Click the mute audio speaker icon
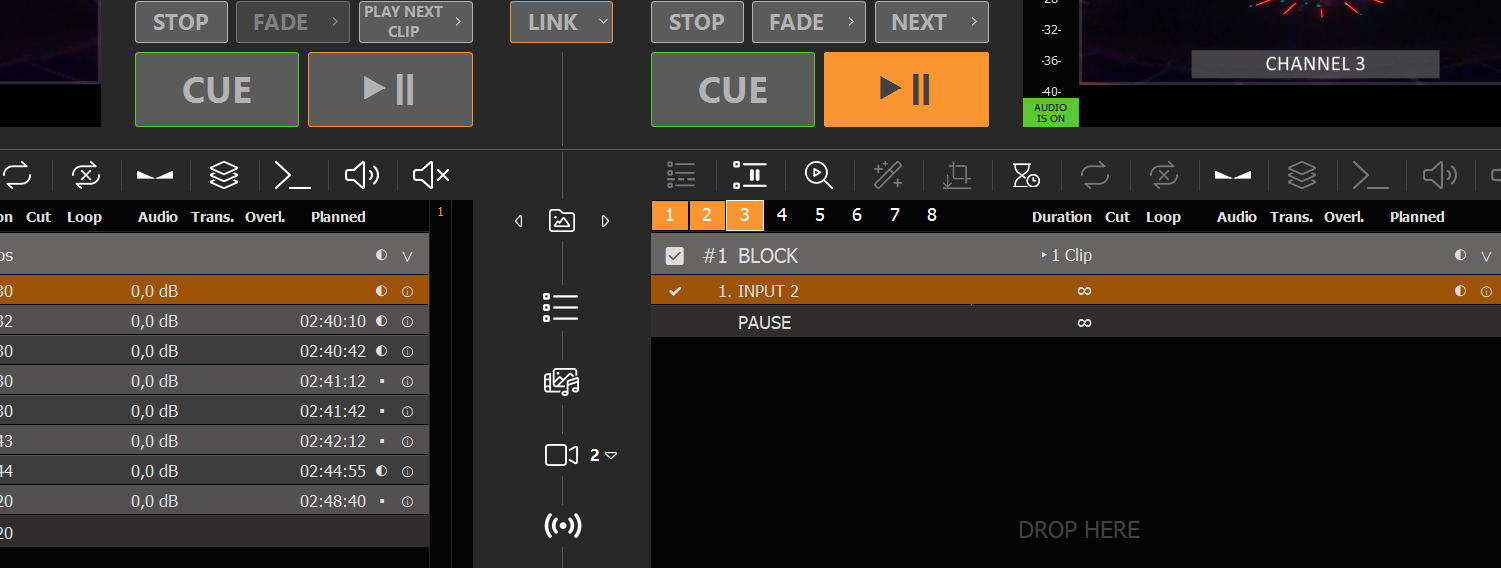 [431, 176]
